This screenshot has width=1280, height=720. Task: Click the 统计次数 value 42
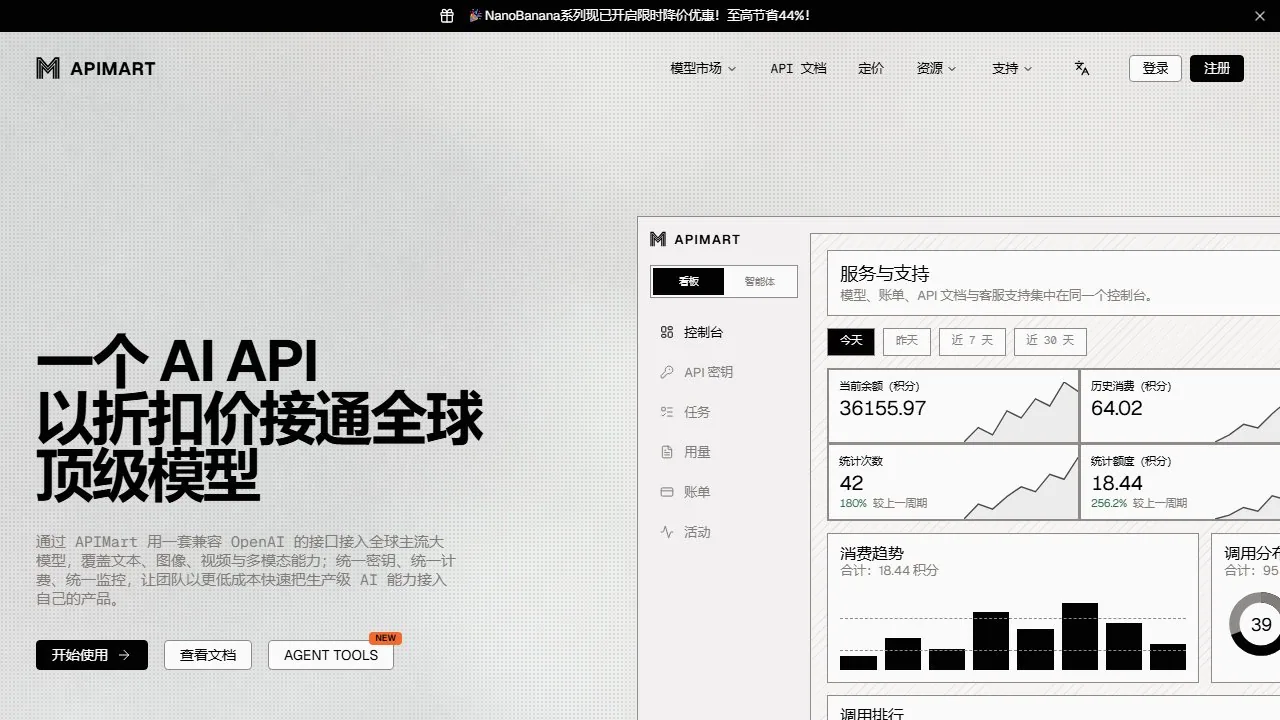coord(852,483)
